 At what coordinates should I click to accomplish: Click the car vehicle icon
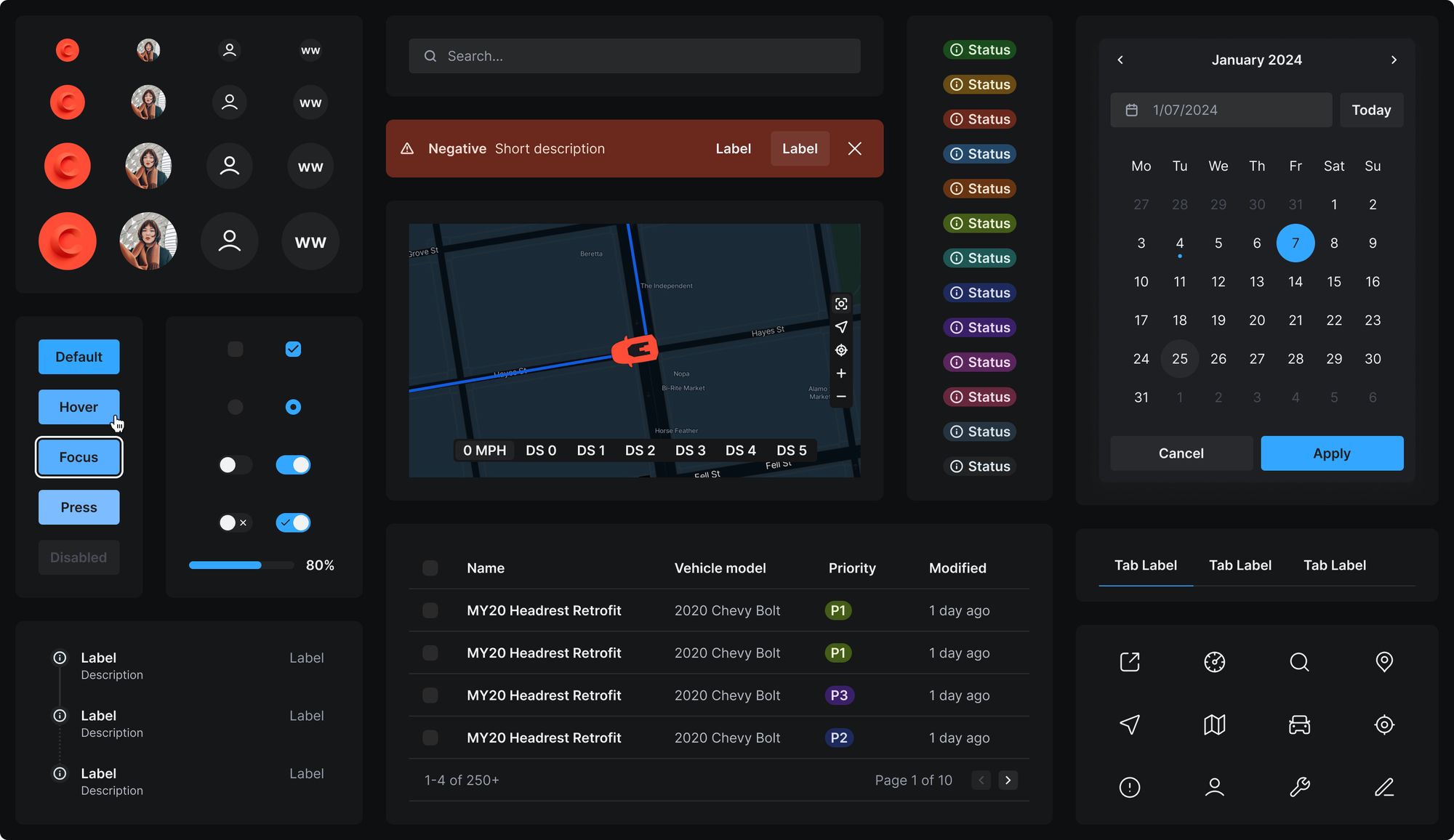click(1299, 724)
